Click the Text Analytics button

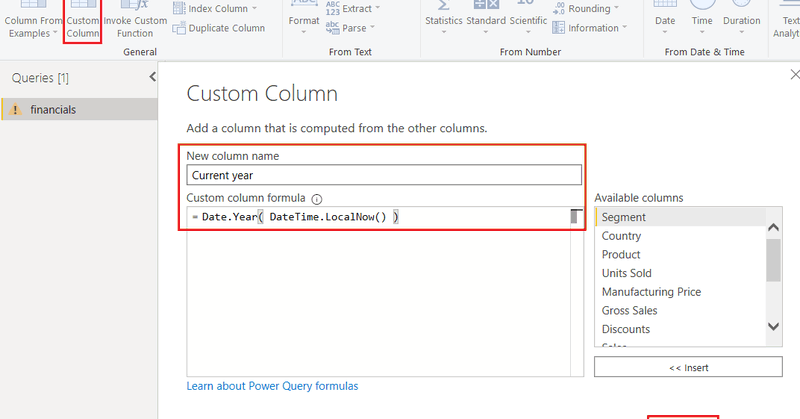787,20
